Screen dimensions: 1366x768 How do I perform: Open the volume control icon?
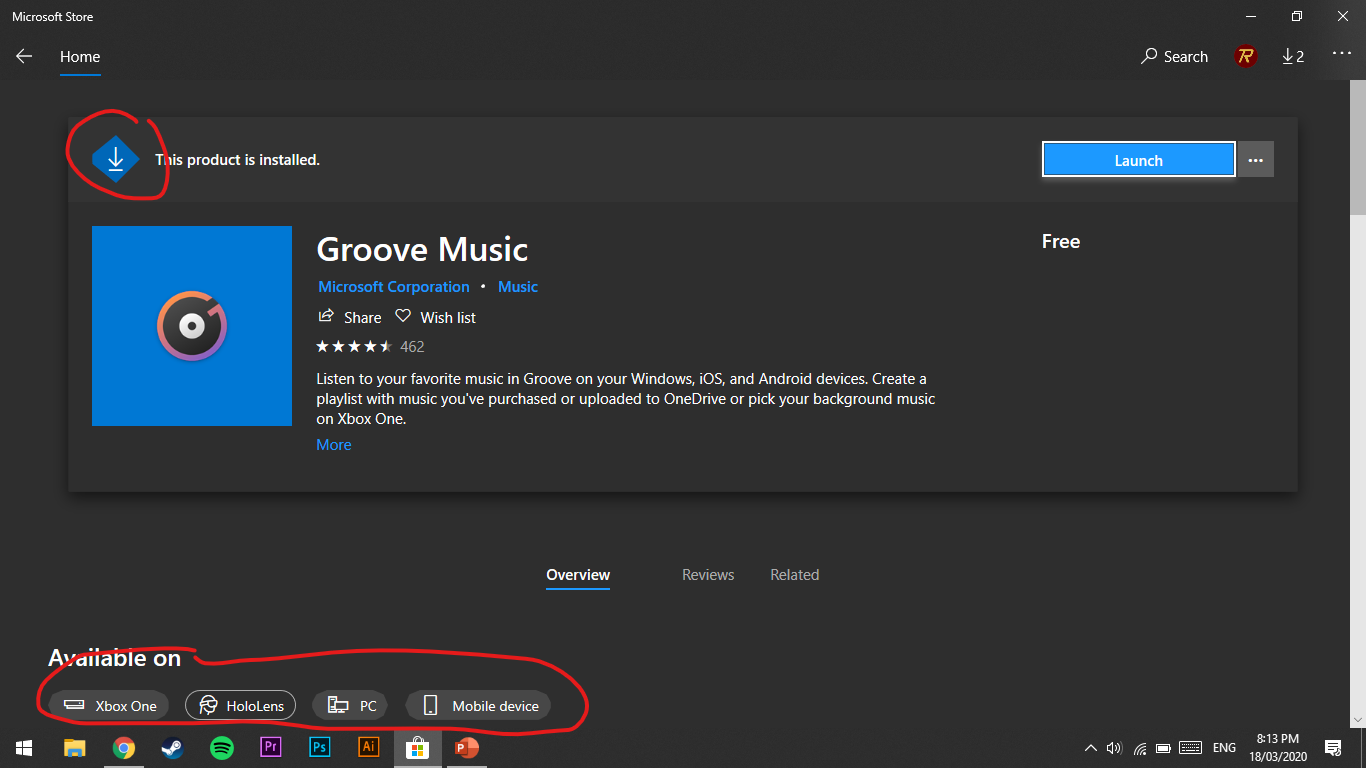click(1115, 748)
